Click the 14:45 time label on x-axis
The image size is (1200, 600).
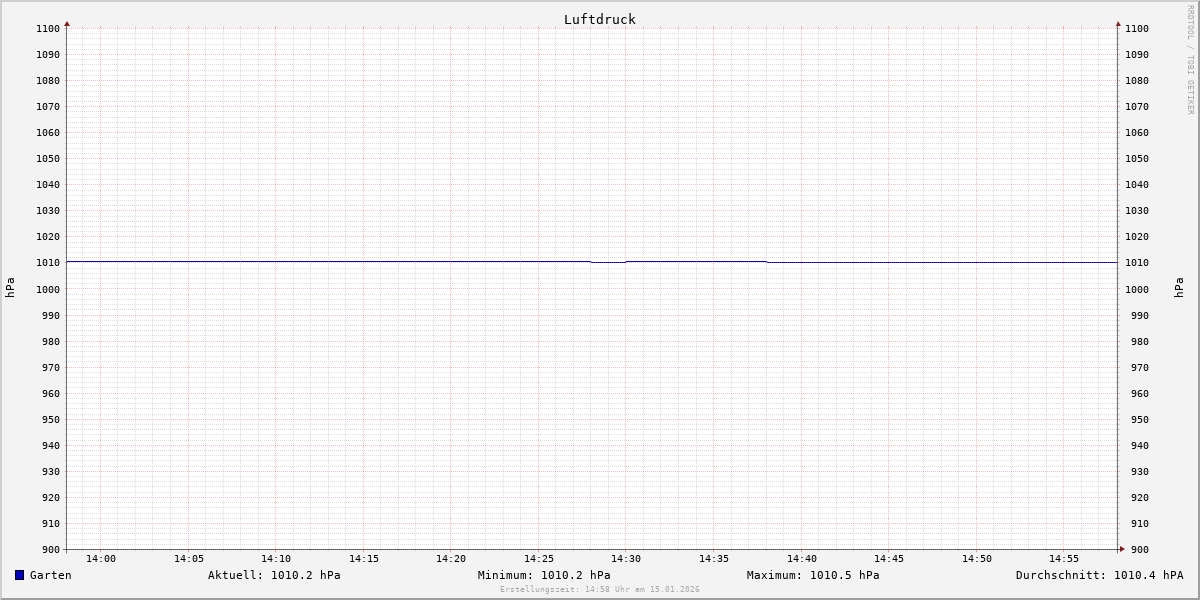pos(889,559)
